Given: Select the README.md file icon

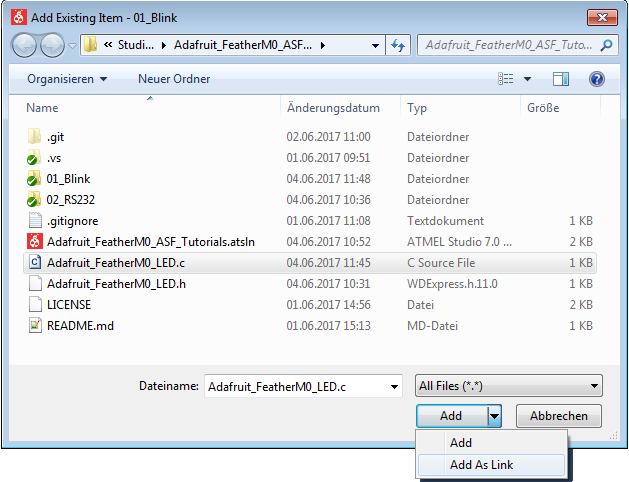Looking at the screenshot, I should click(x=35, y=325).
